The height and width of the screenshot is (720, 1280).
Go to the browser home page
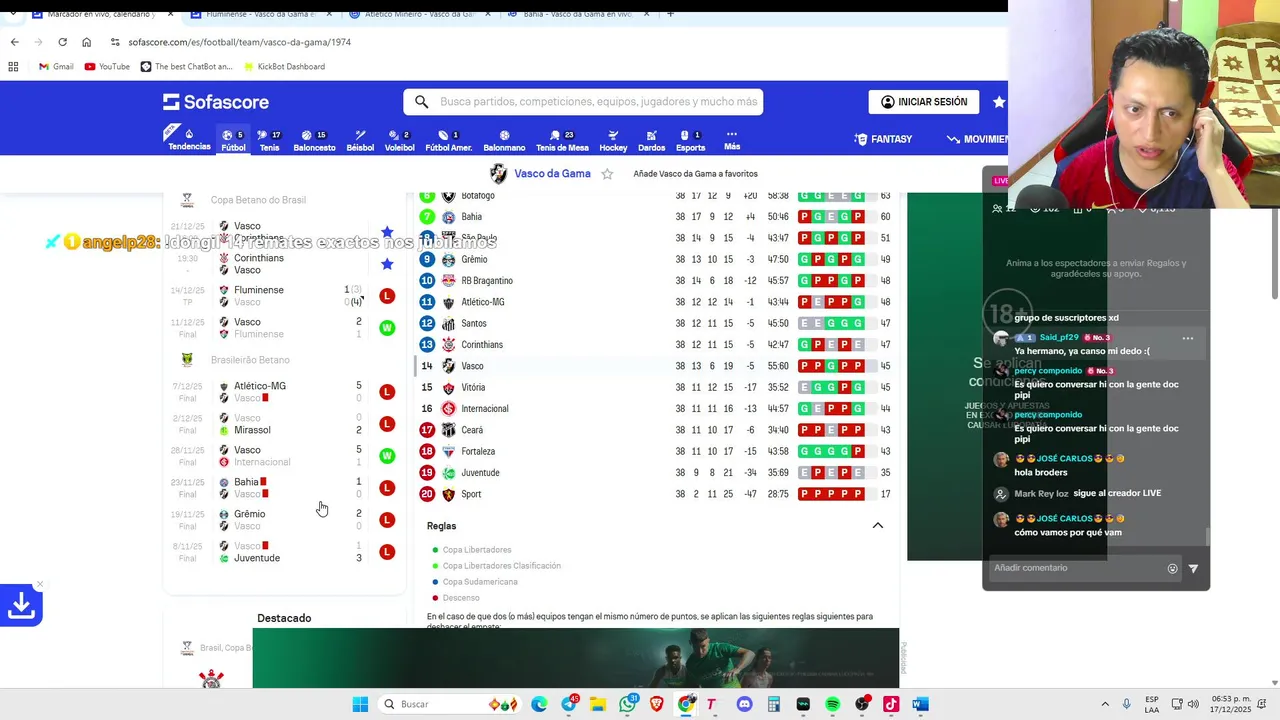[86, 42]
